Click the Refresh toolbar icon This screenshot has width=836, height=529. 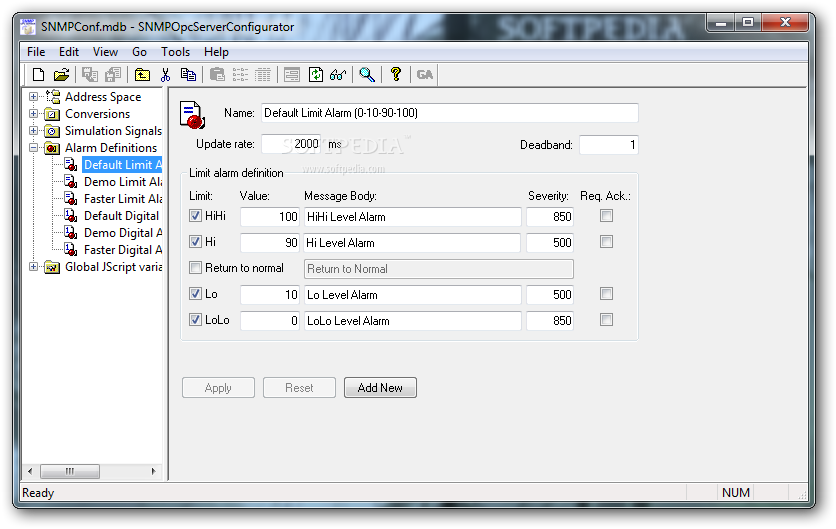[316, 75]
